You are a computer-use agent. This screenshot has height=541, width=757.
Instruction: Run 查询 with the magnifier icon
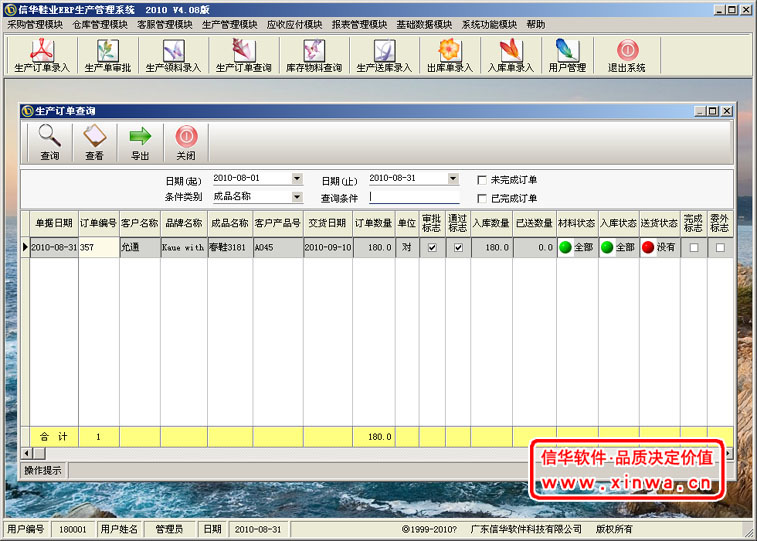50,142
